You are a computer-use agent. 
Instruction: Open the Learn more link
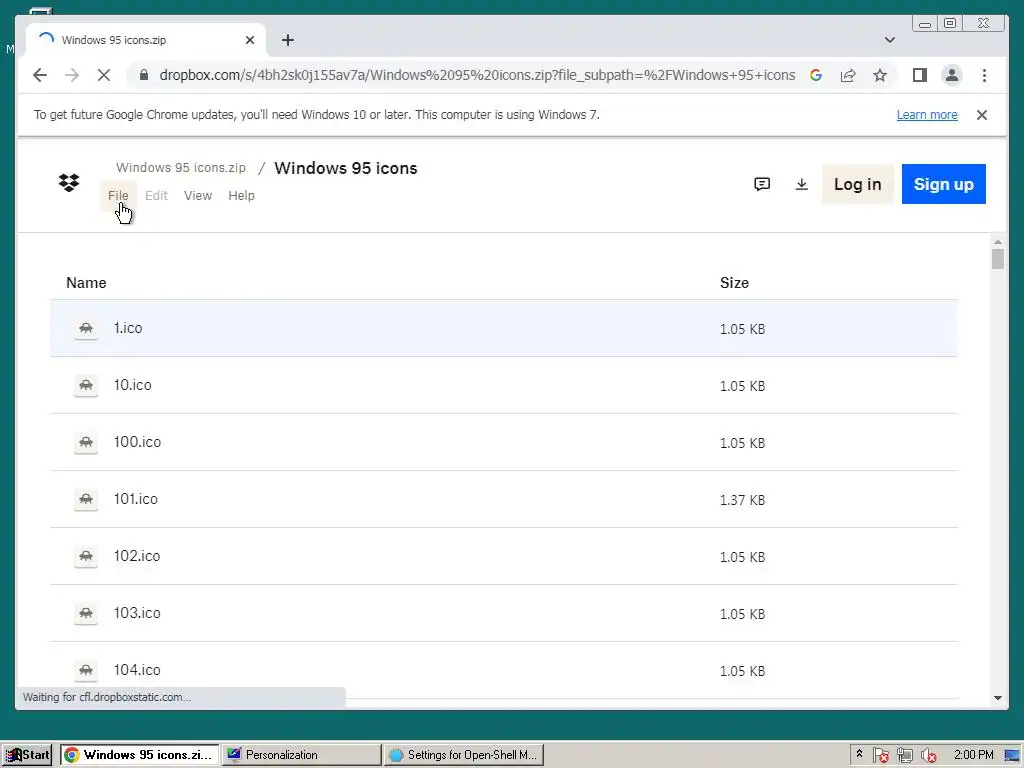(x=927, y=115)
